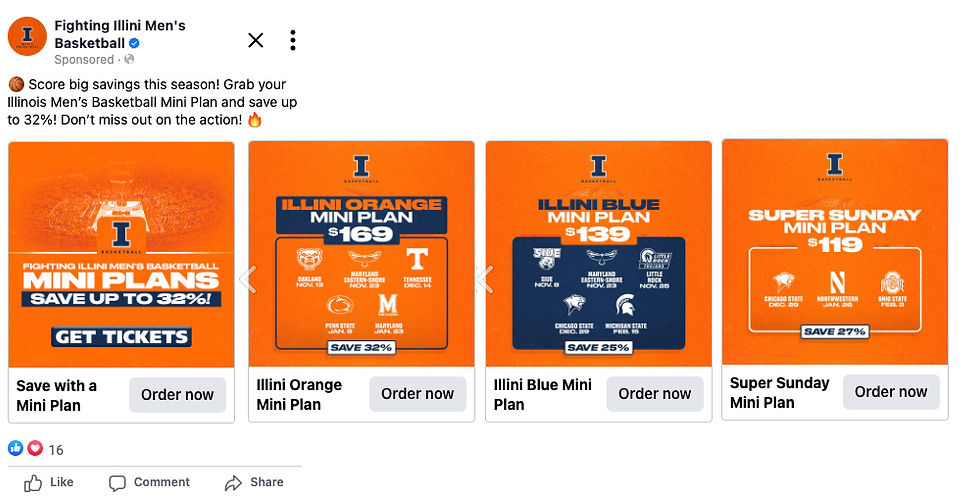Order now for Illini Blue Mini Plan
This screenshot has width=980, height=499.
tap(655, 393)
